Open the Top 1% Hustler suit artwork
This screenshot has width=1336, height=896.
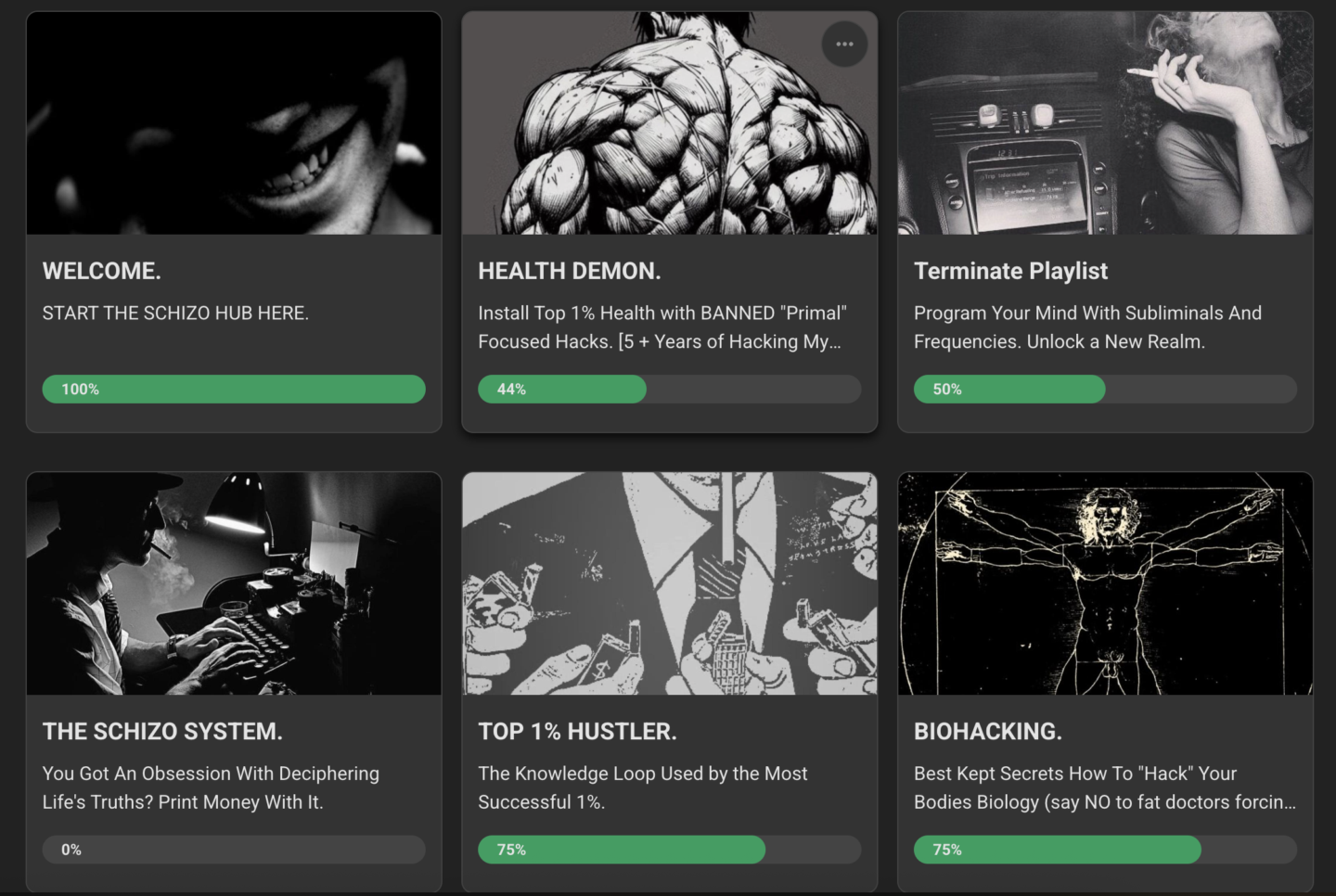pos(670,583)
